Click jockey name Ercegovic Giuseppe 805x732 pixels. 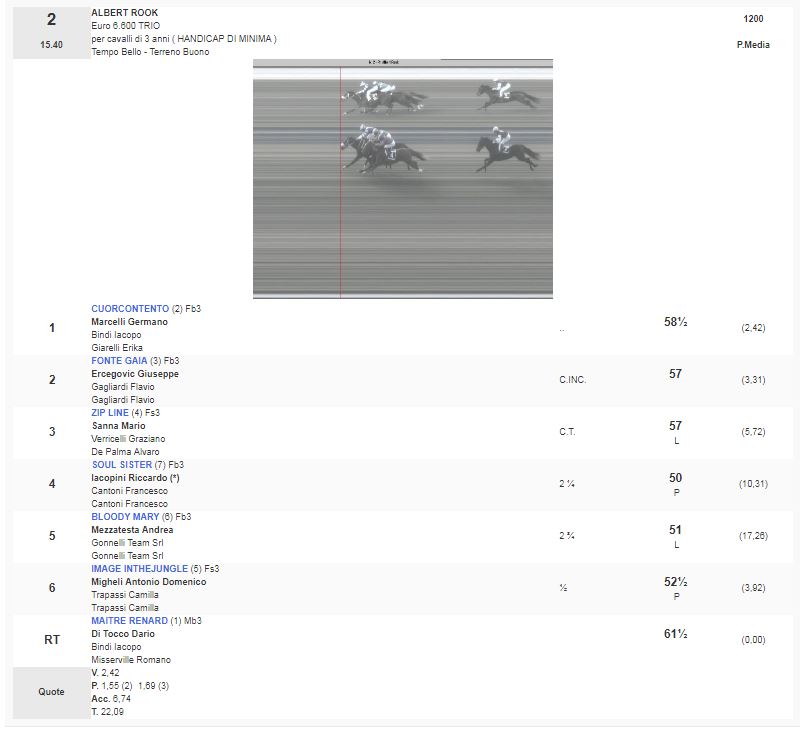pos(135,374)
